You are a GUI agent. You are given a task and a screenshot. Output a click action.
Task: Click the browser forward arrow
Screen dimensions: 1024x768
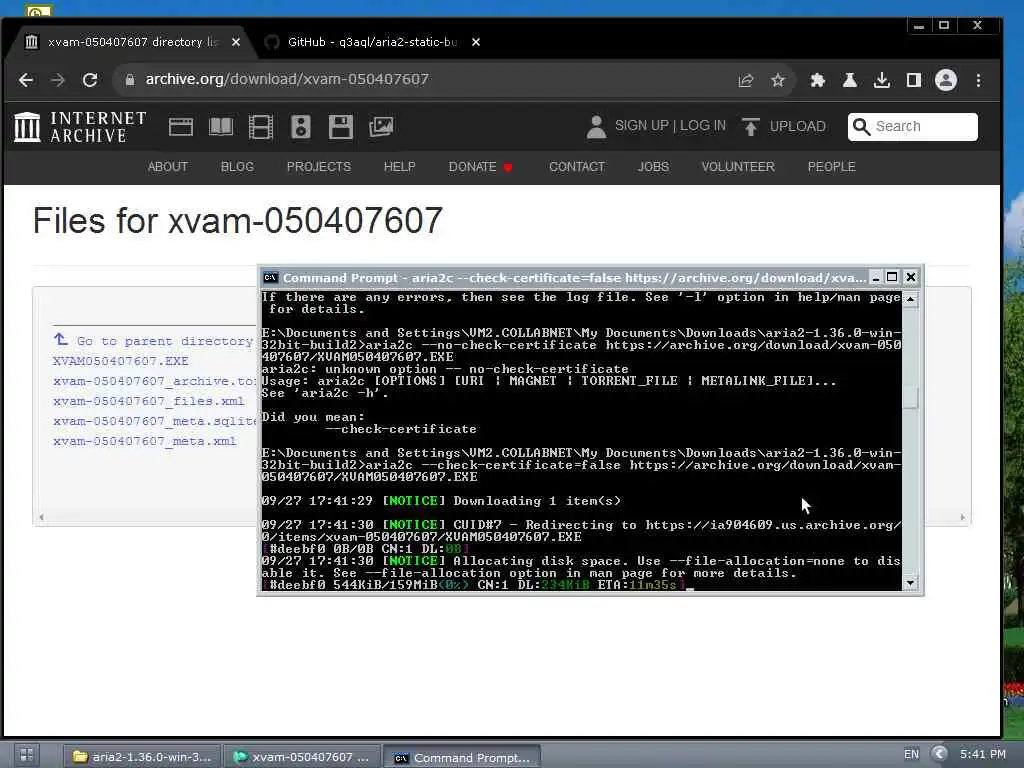click(x=58, y=80)
